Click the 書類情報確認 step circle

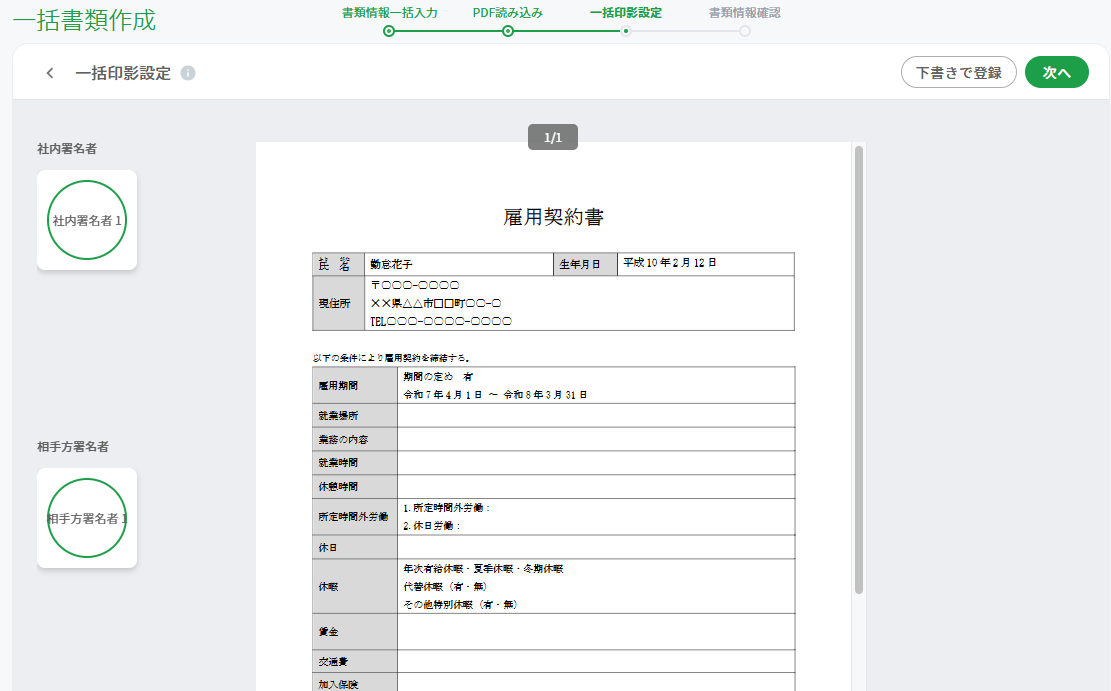[745, 31]
